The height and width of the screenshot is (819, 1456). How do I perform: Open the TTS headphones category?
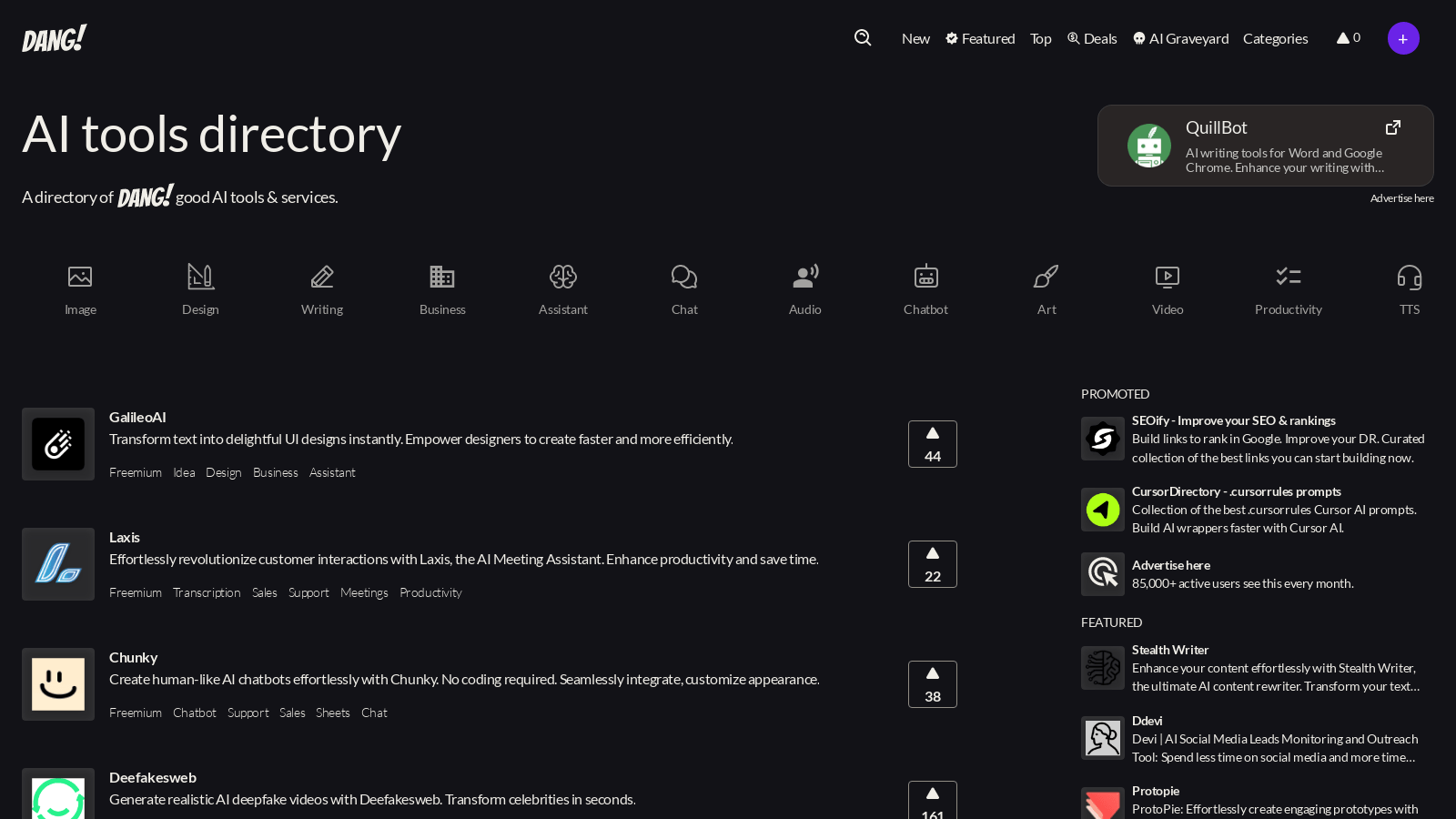[x=1410, y=277]
